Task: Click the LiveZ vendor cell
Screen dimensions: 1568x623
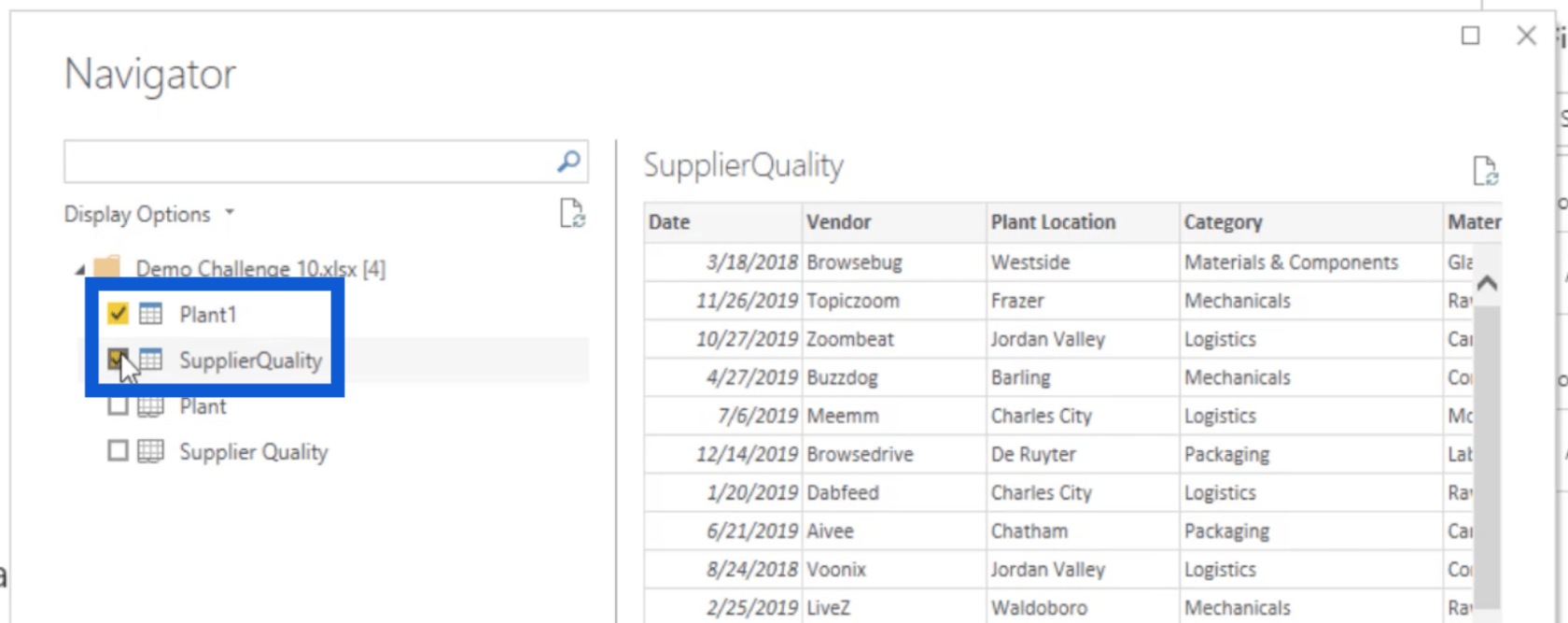Action: [x=893, y=607]
